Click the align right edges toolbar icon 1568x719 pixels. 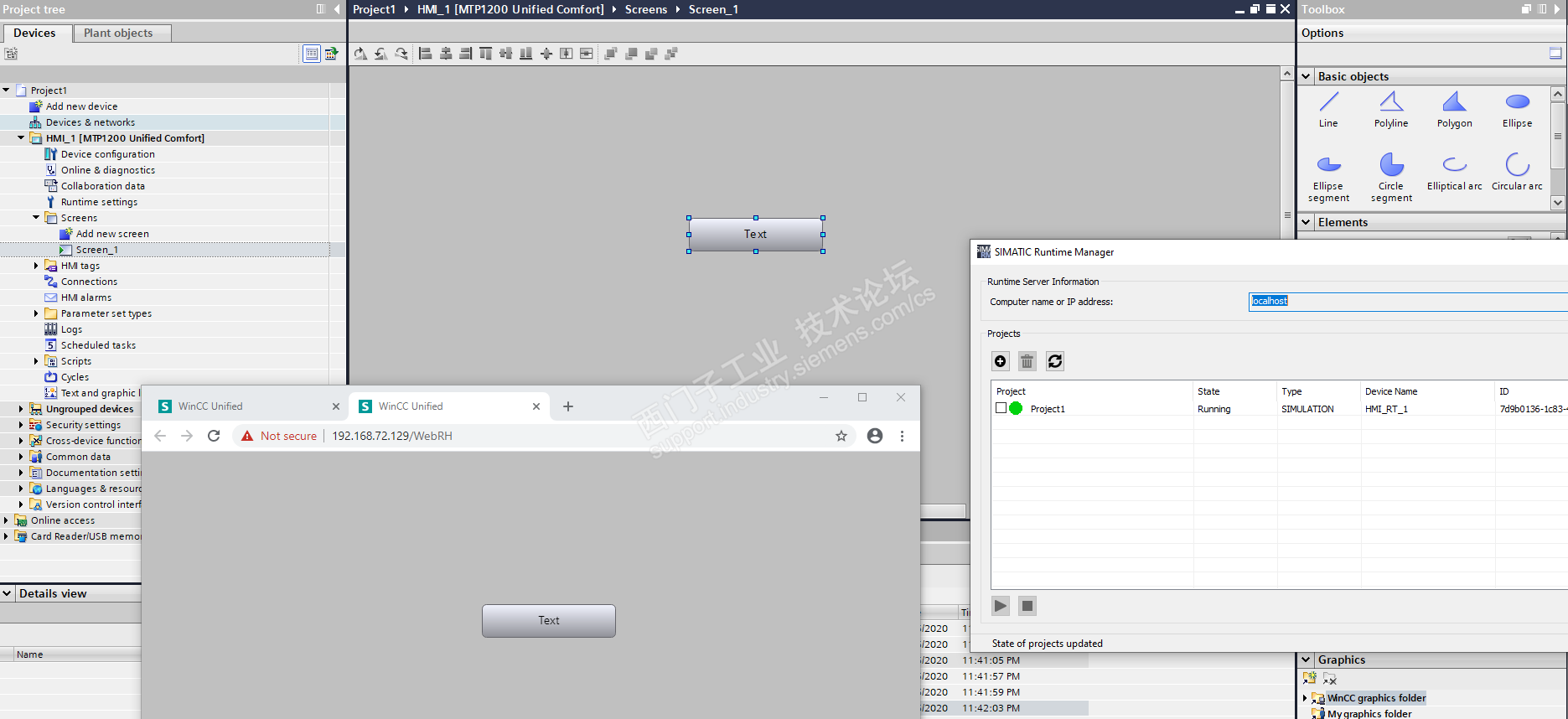(x=466, y=54)
